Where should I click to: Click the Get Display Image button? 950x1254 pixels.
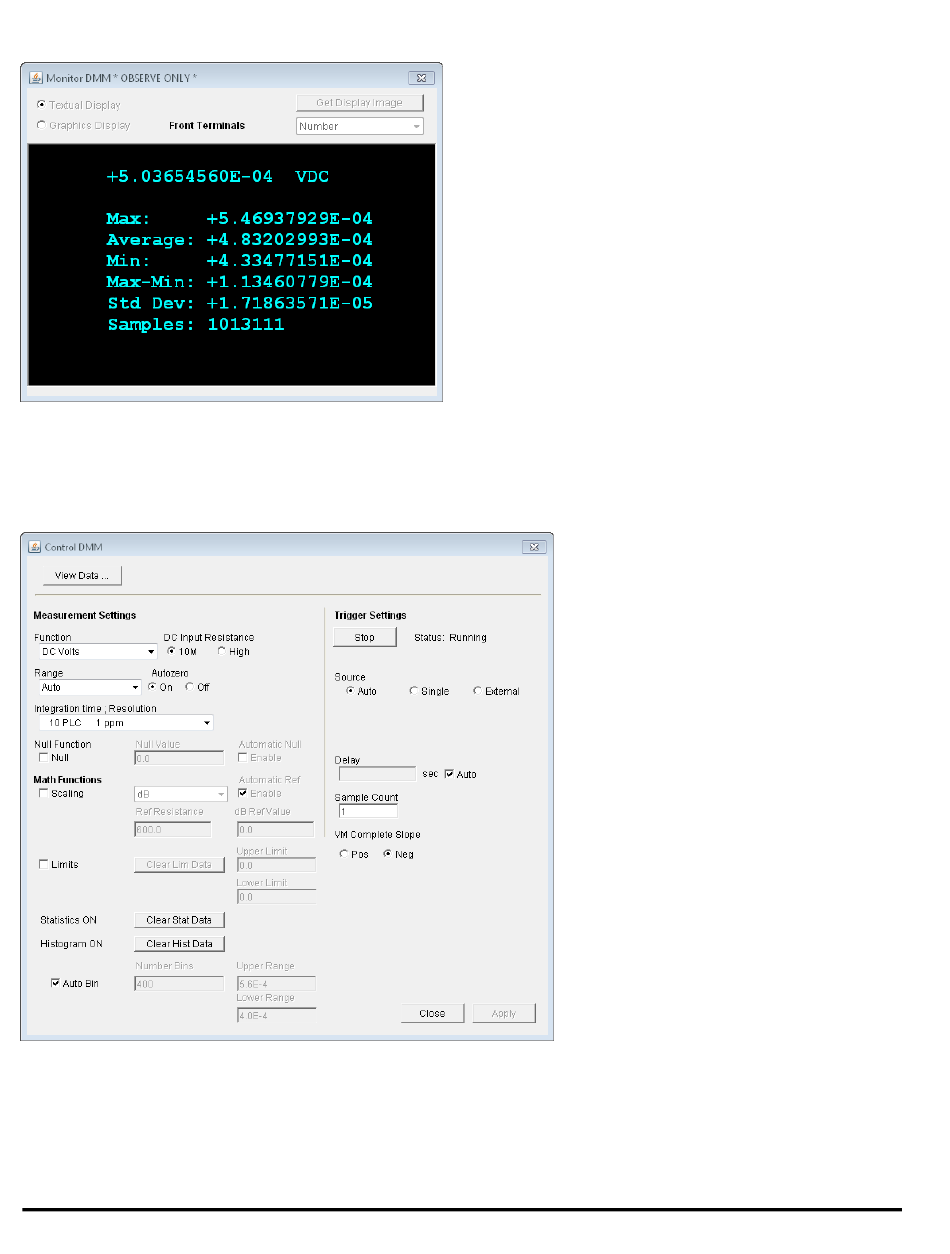click(360, 103)
